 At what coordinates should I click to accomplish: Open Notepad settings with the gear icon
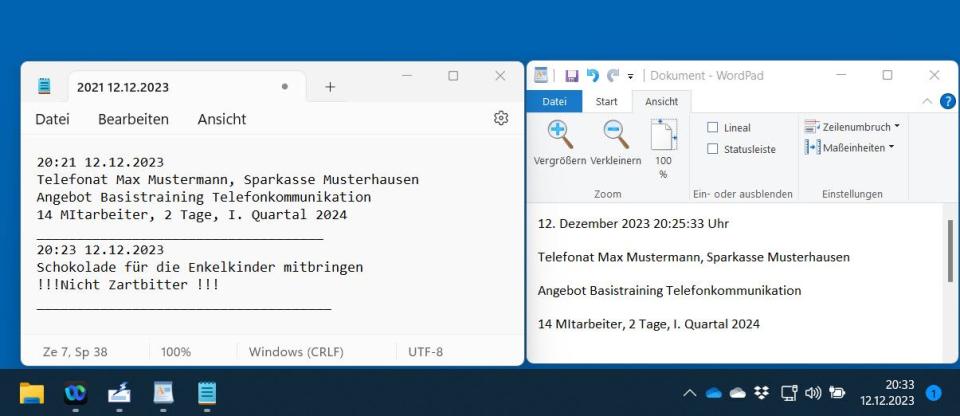[x=501, y=118]
